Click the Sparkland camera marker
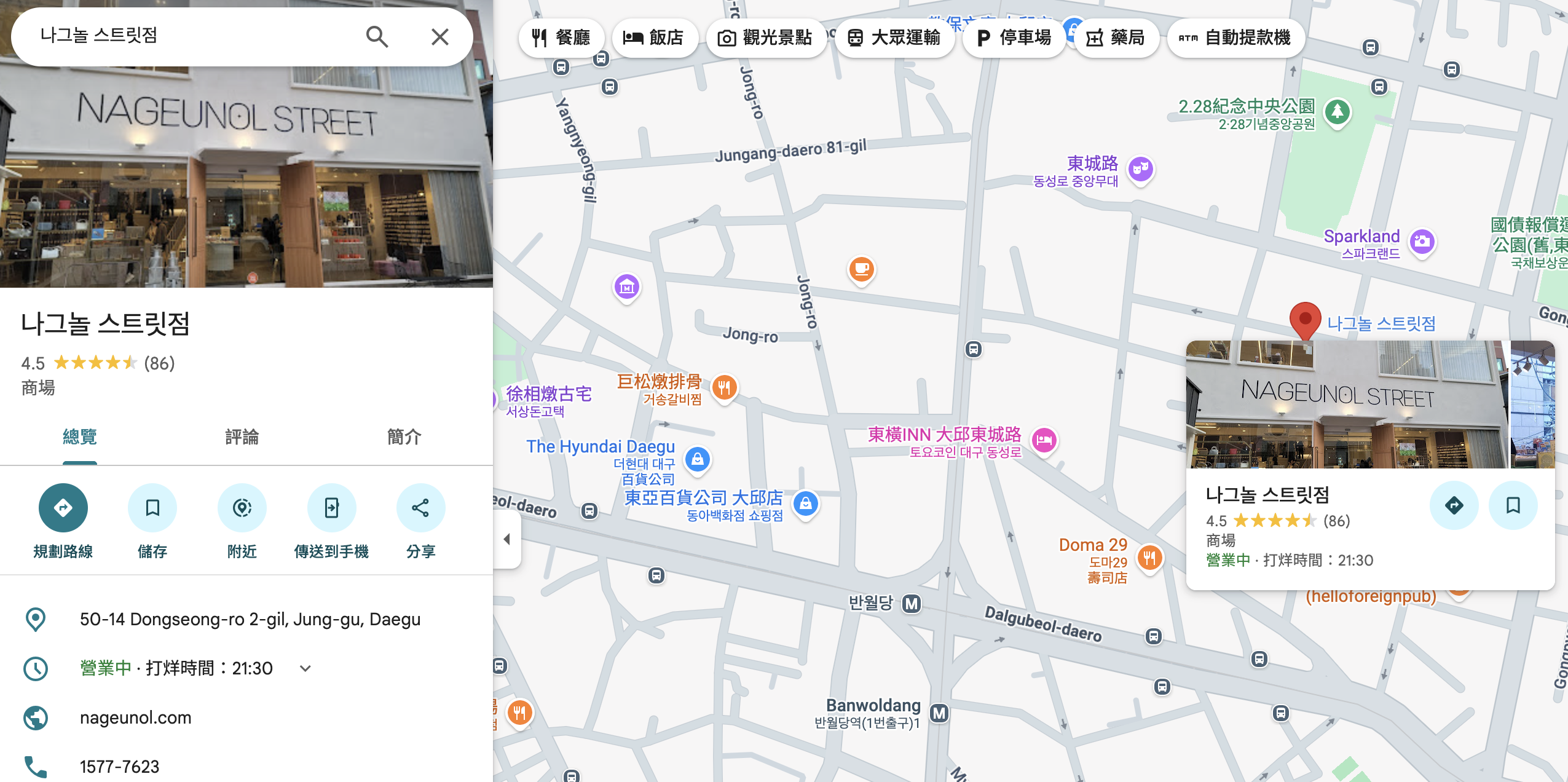1568x782 pixels. pyautogui.click(x=1422, y=242)
